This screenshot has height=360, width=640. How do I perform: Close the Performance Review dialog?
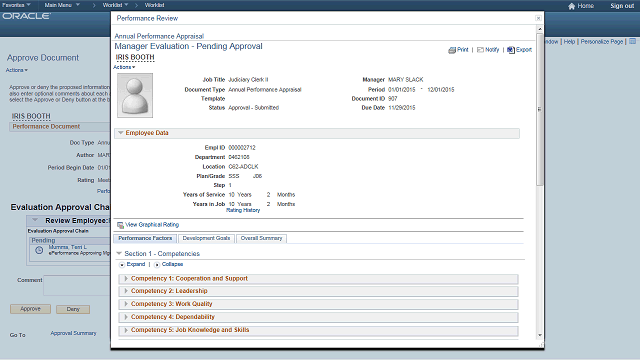click(x=538, y=18)
